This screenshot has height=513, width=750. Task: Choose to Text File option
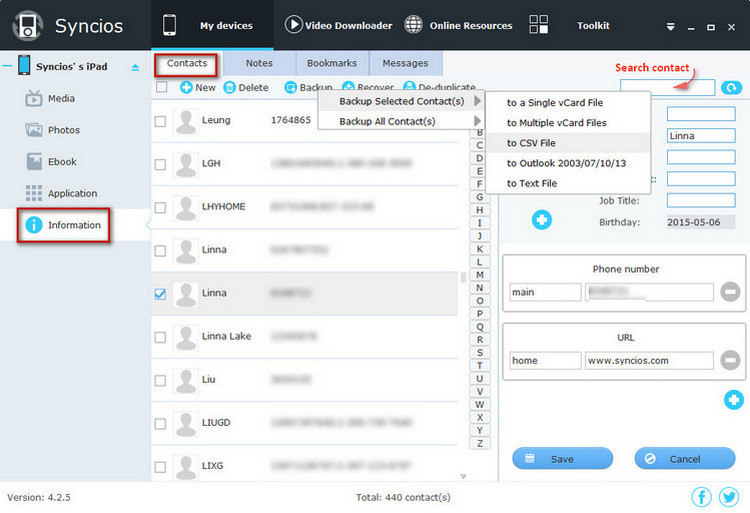click(568, 183)
